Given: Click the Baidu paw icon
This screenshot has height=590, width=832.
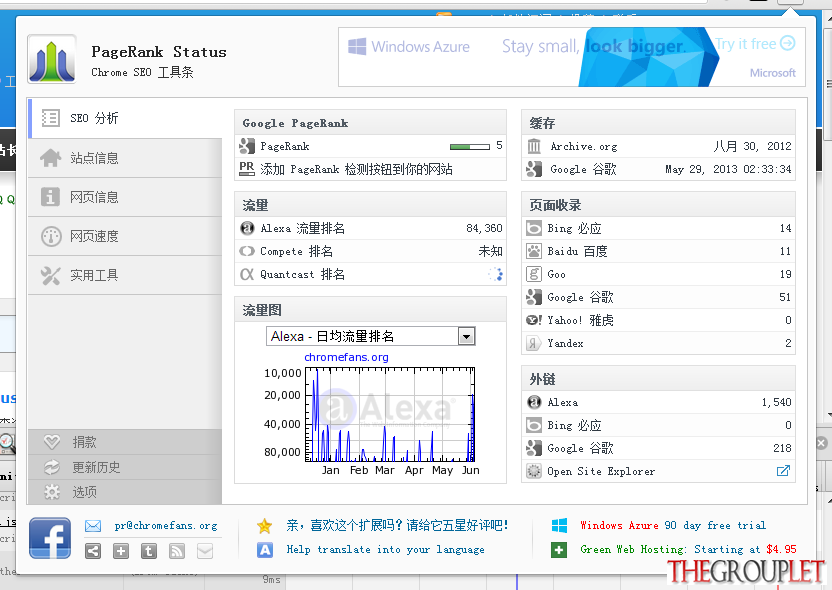Looking at the screenshot, I should coord(533,251).
